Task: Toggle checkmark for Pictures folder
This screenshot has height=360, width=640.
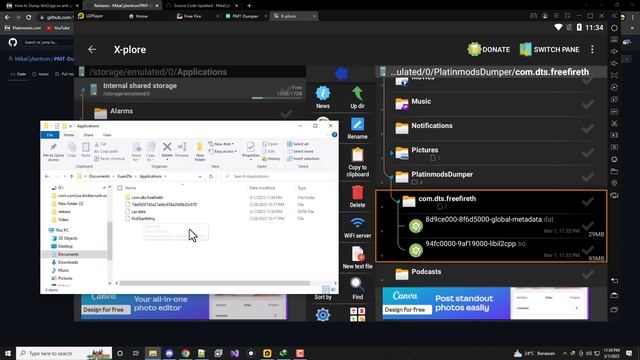Action: click(x=587, y=153)
